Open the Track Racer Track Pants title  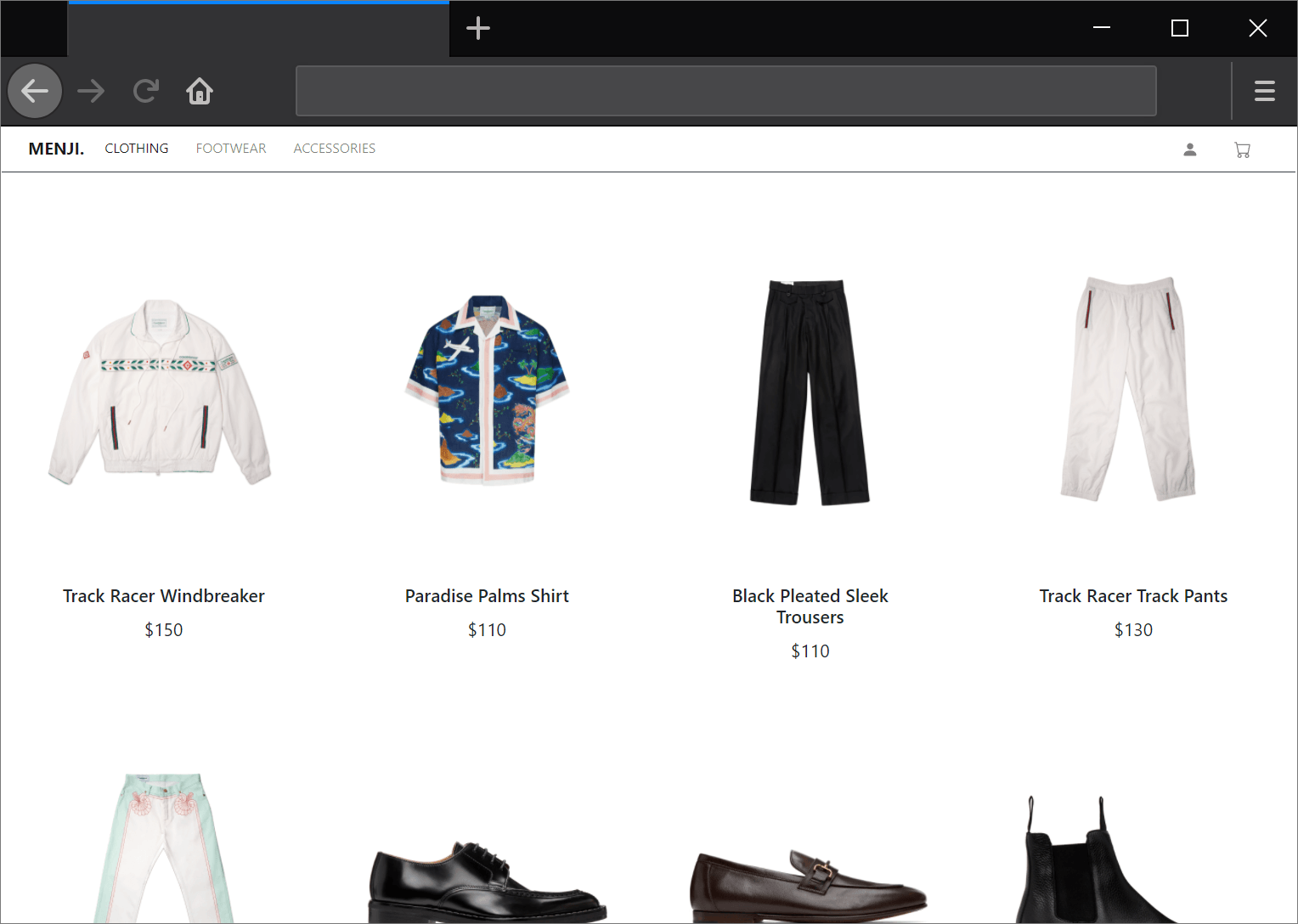click(1133, 596)
